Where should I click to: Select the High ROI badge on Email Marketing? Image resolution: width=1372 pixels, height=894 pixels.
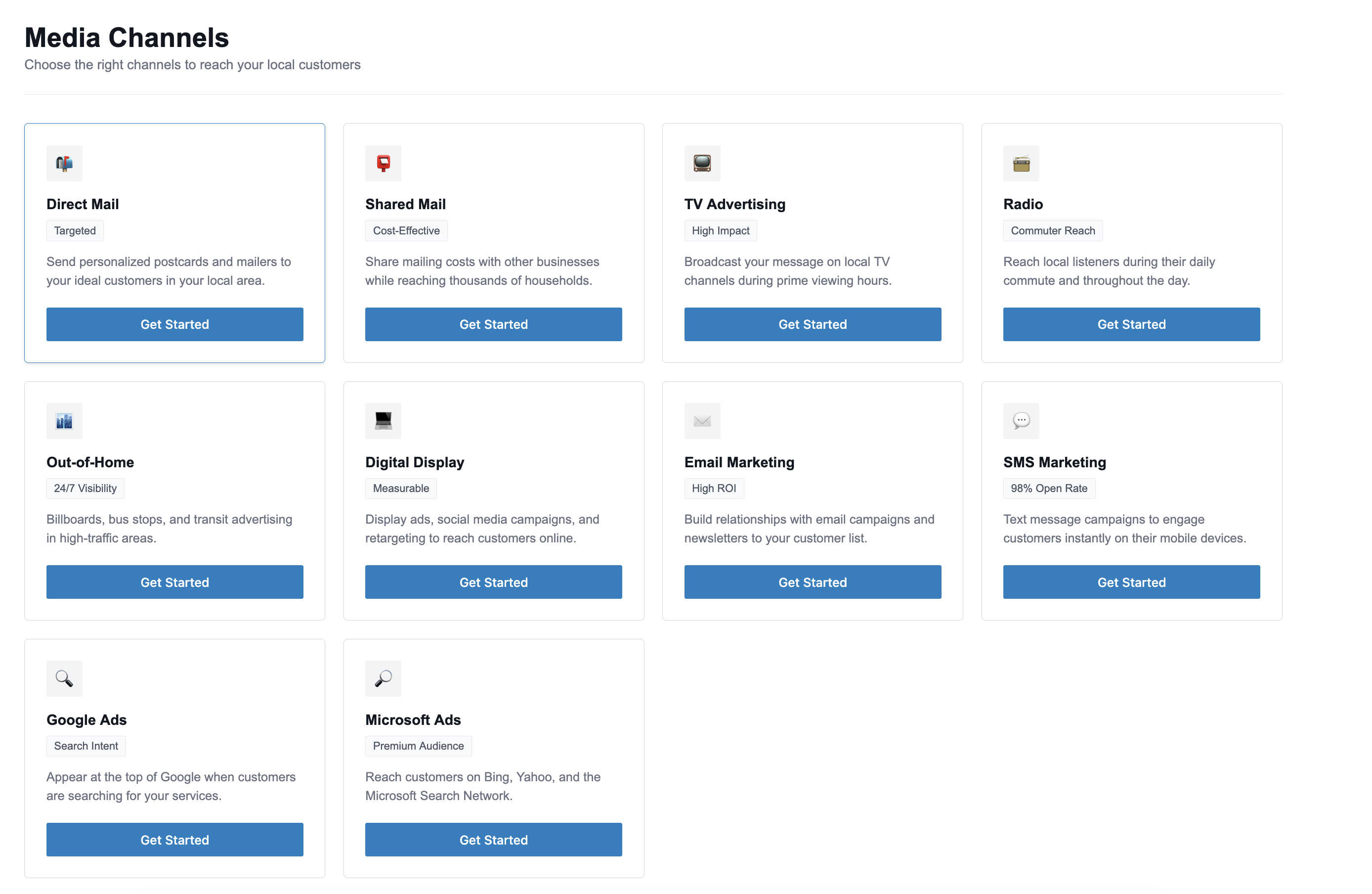click(x=714, y=488)
